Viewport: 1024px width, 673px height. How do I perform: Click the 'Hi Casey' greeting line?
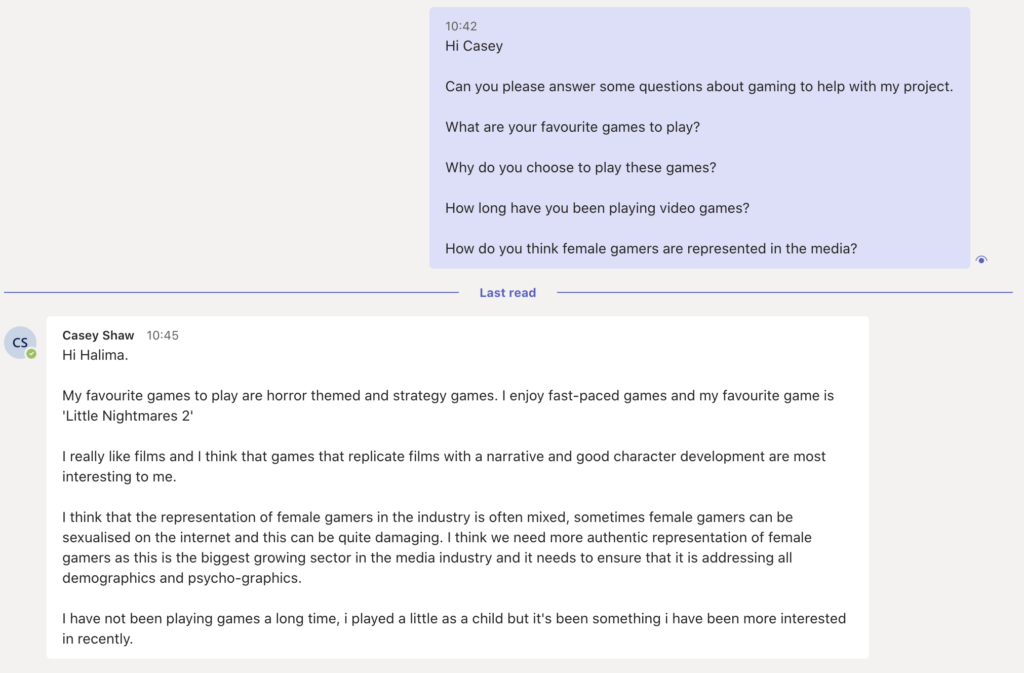(x=474, y=46)
